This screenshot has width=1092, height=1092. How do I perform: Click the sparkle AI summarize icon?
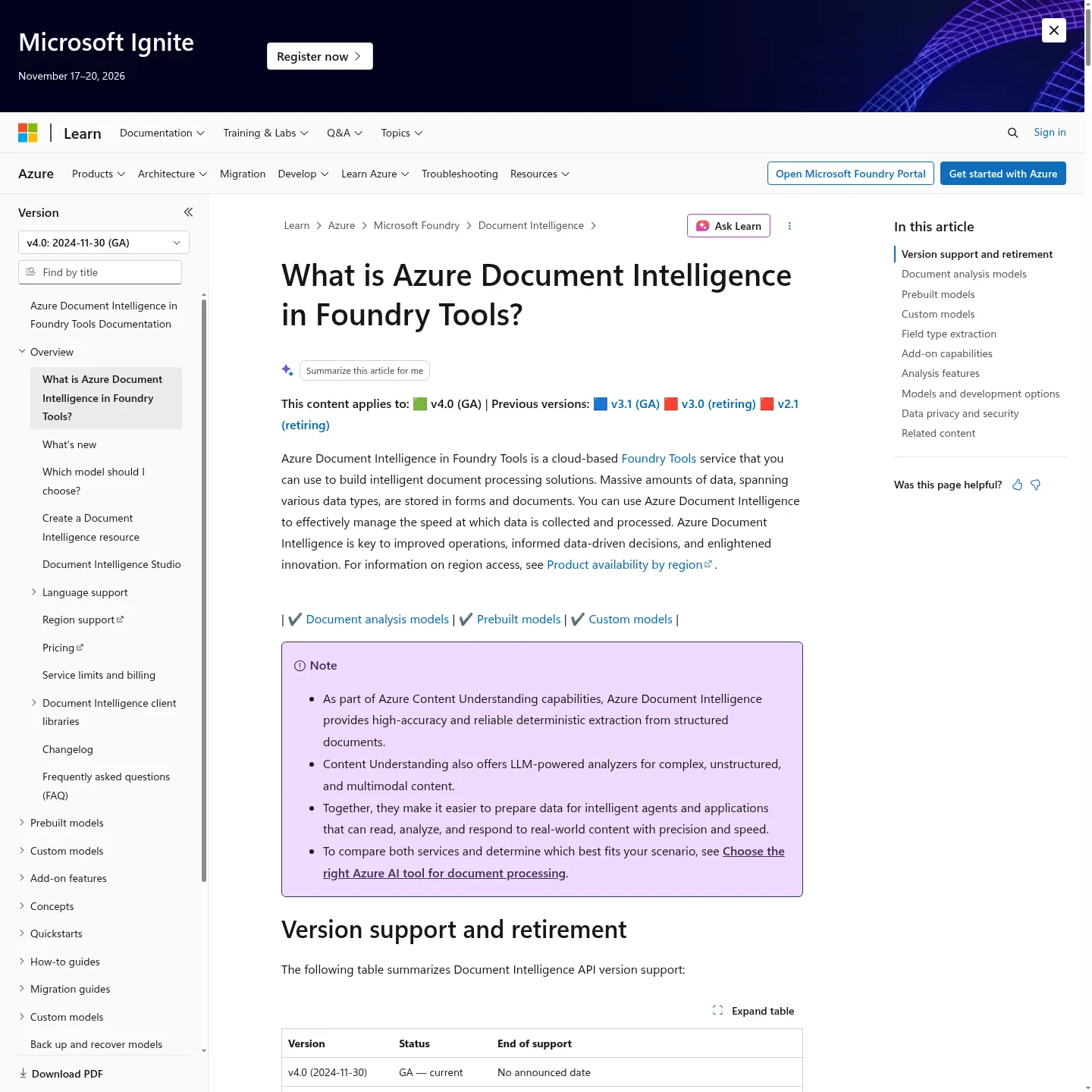pos(287,370)
